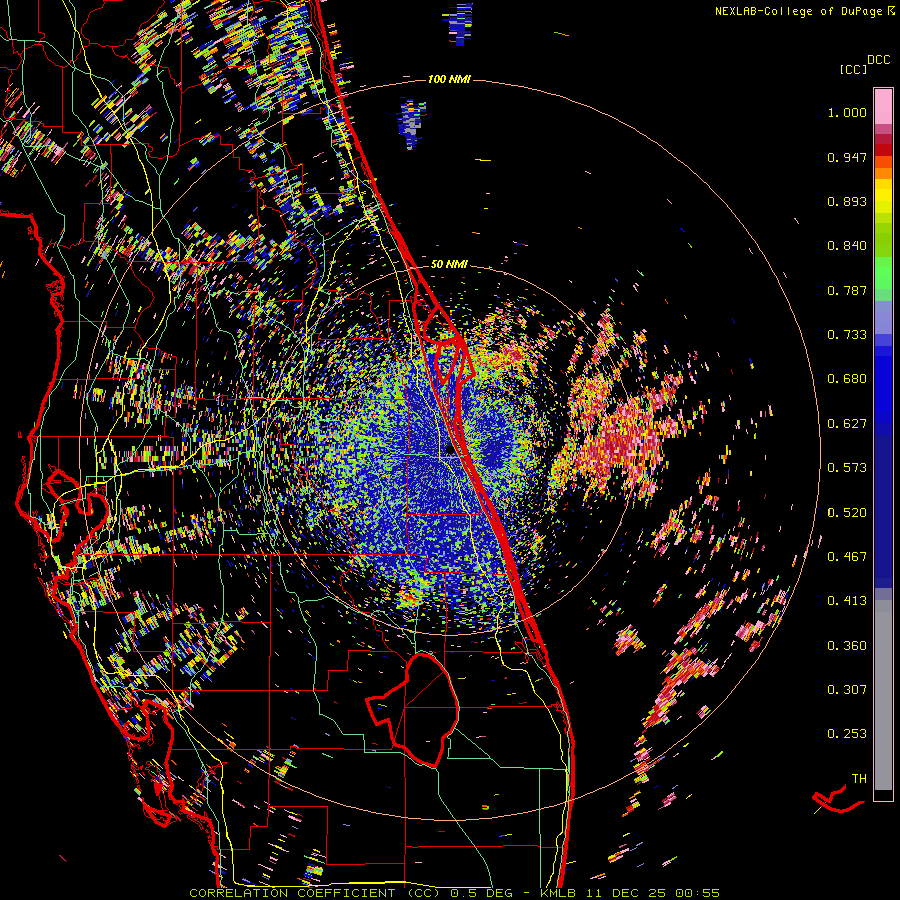The height and width of the screenshot is (900, 900).
Task: Pick the bright green segment of the color bar
Action: click(883, 273)
